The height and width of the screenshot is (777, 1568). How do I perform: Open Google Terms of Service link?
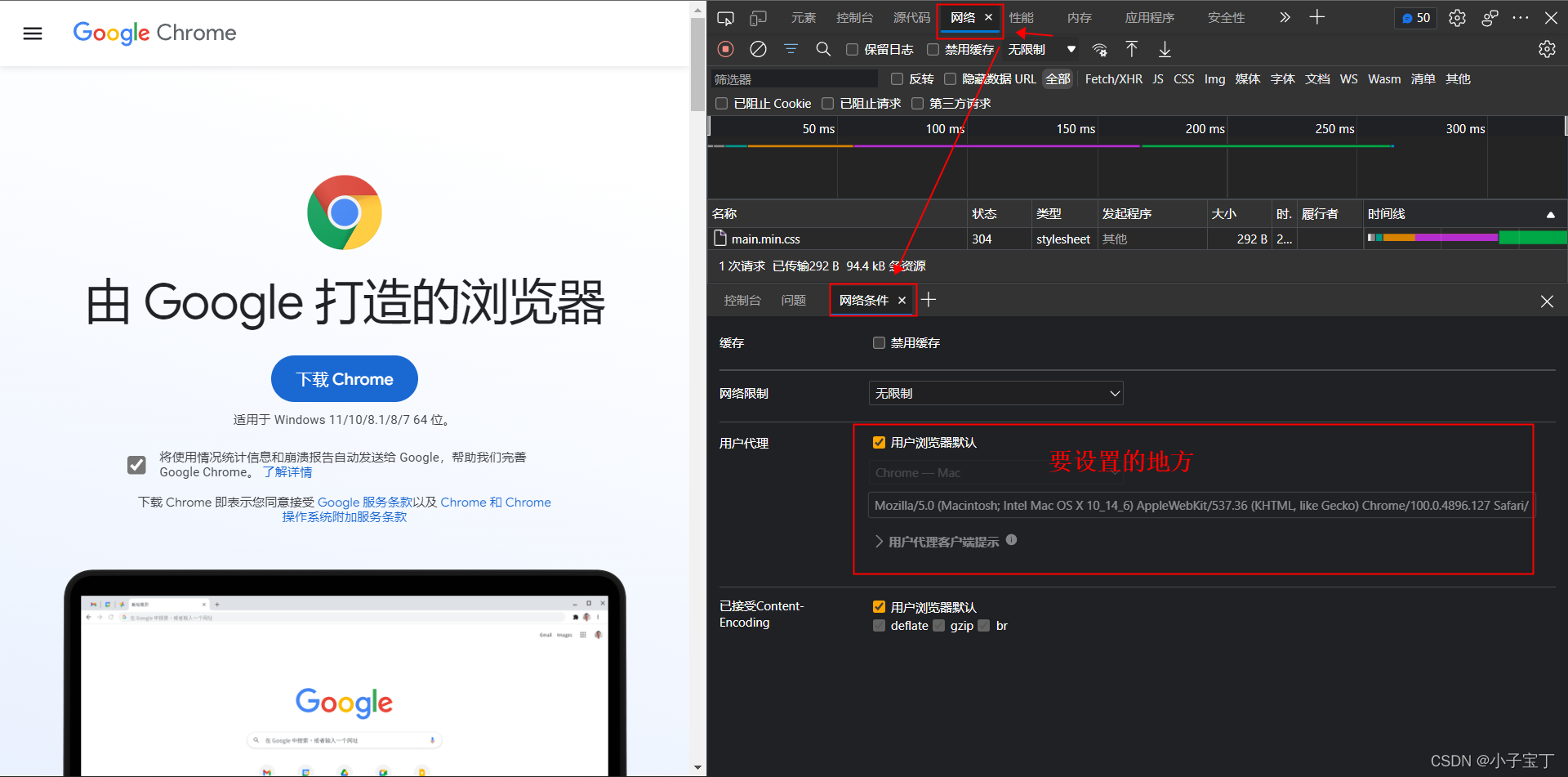(365, 502)
